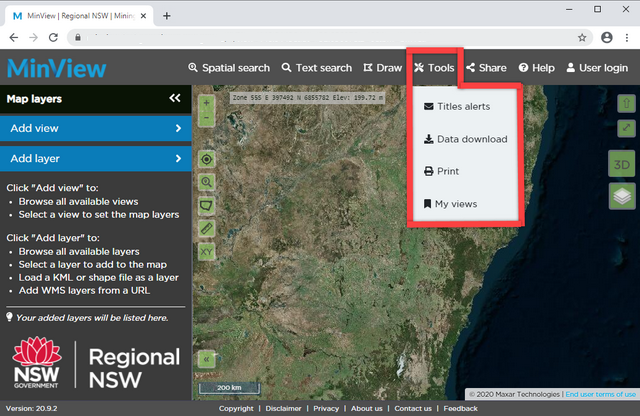Viewport: 640px width, 416px height.
Task: Zoom out on the map
Action: [x=207, y=118]
